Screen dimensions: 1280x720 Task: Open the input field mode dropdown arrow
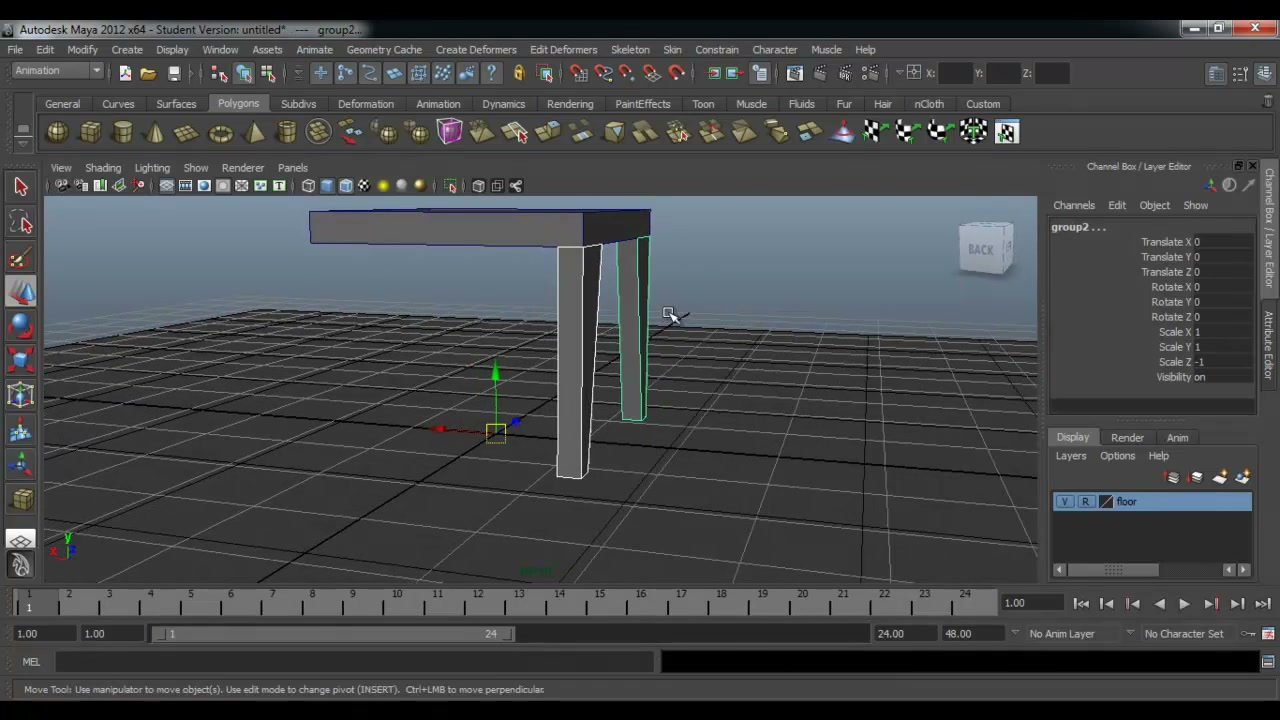pyautogui.click(x=899, y=73)
